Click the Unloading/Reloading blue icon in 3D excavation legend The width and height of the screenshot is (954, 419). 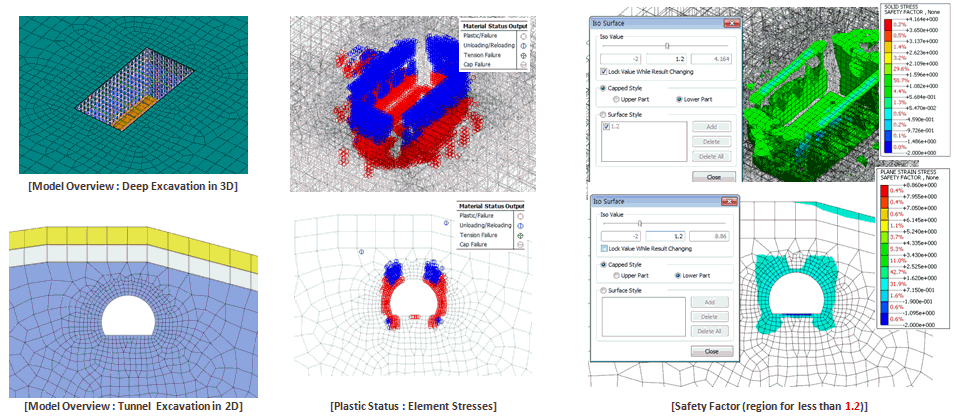(523, 45)
